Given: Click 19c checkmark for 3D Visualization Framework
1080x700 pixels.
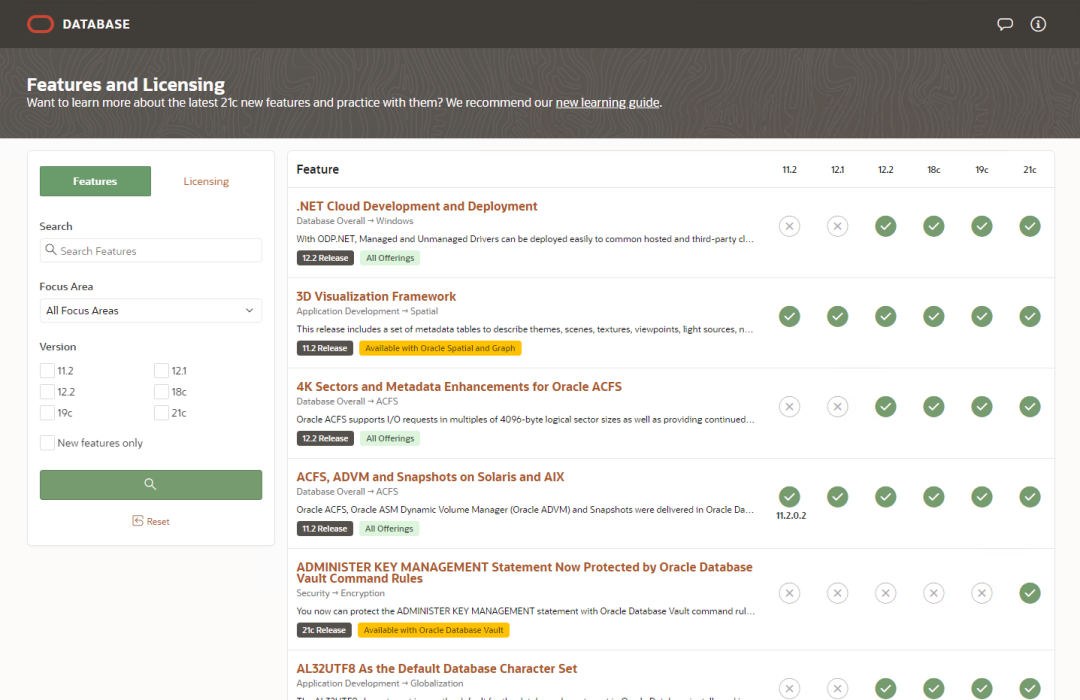Looking at the screenshot, I should [982, 316].
